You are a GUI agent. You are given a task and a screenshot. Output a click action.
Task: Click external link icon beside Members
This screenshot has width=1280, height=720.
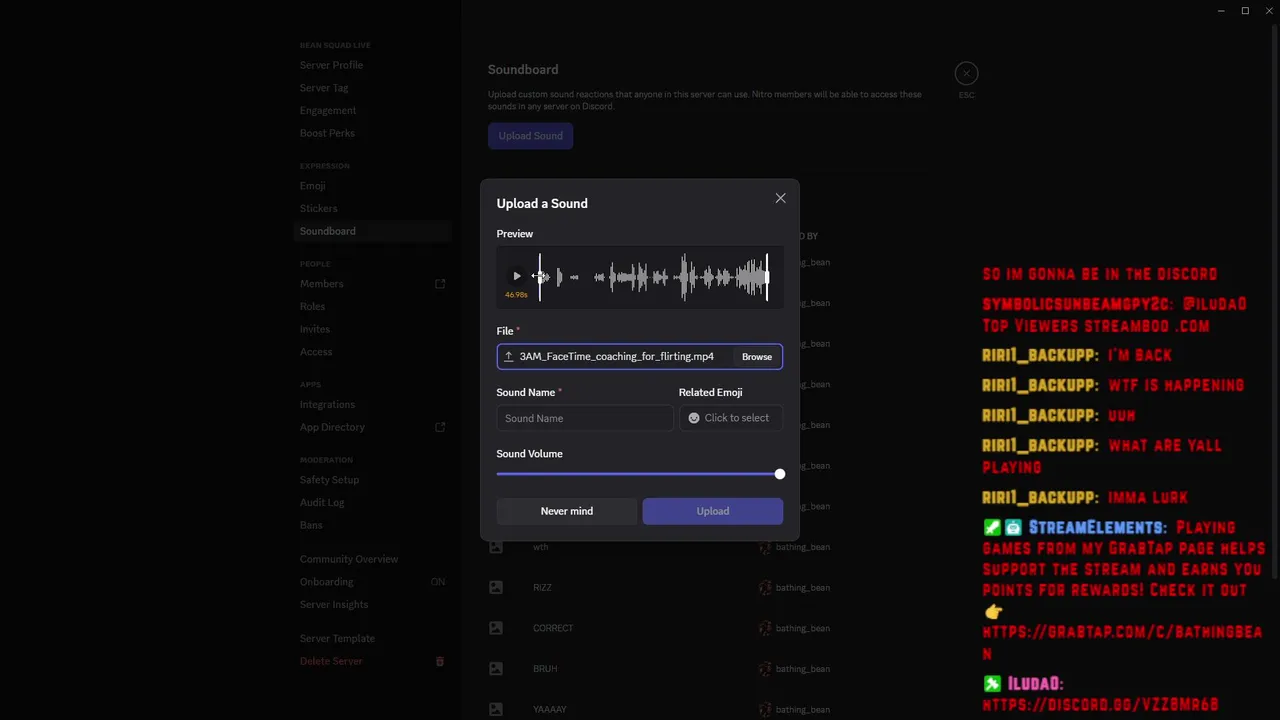coord(440,284)
